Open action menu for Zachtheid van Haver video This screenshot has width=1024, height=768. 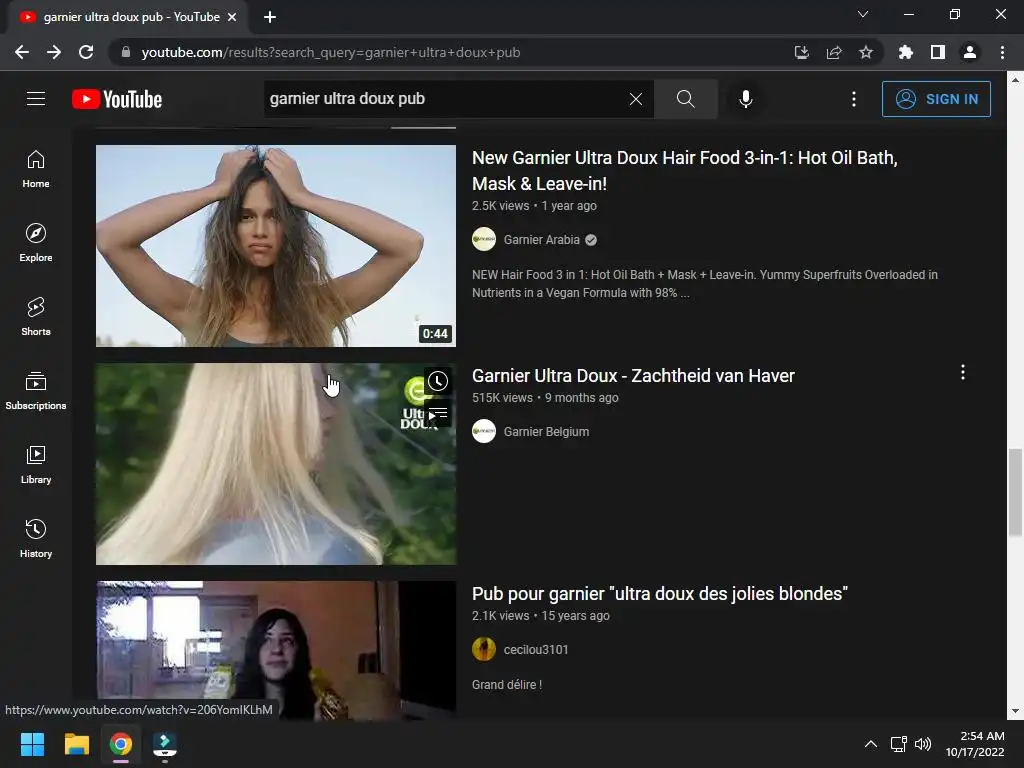(963, 372)
